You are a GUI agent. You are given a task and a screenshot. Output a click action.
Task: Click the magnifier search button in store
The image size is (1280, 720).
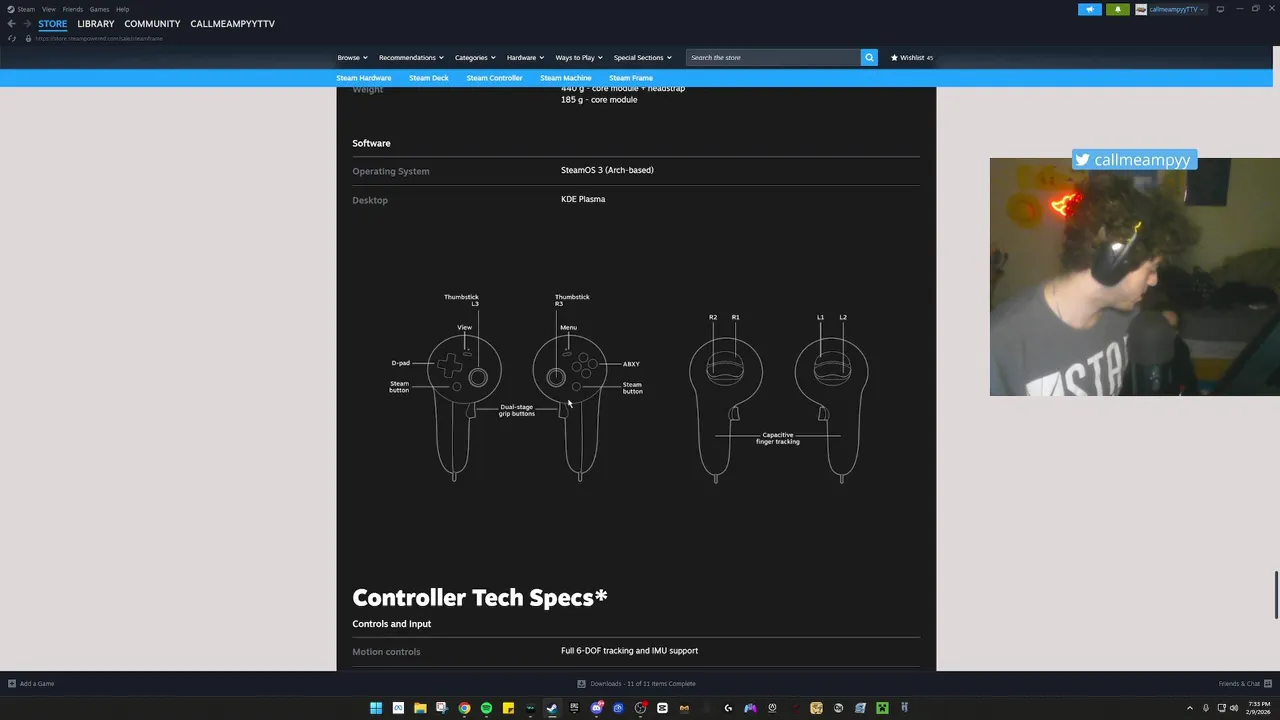pos(869,57)
